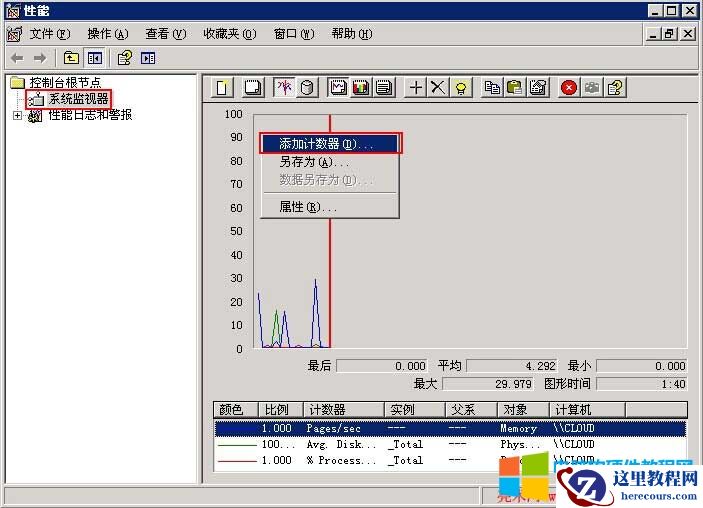The height and width of the screenshot is (508, 703).
Task: Click the 计数器 column header
Action: (x=344, y=409)
